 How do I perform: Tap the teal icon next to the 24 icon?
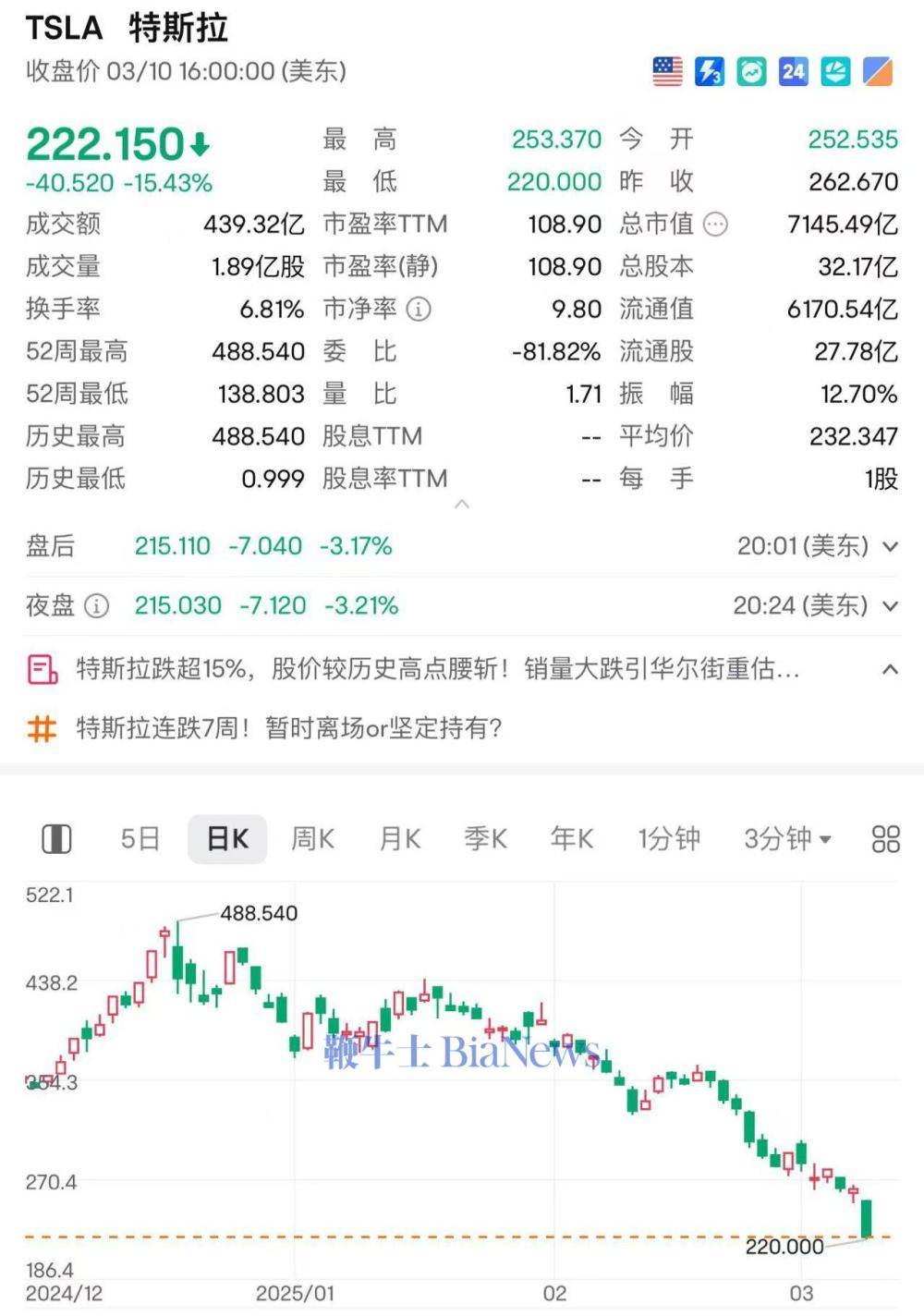835,72
